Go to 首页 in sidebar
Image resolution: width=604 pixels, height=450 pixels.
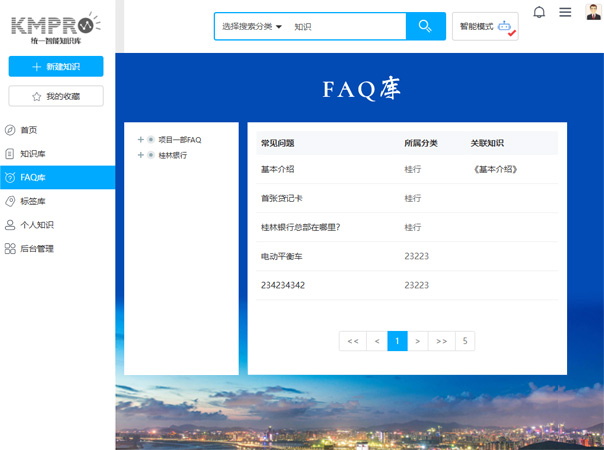(28, 130)
